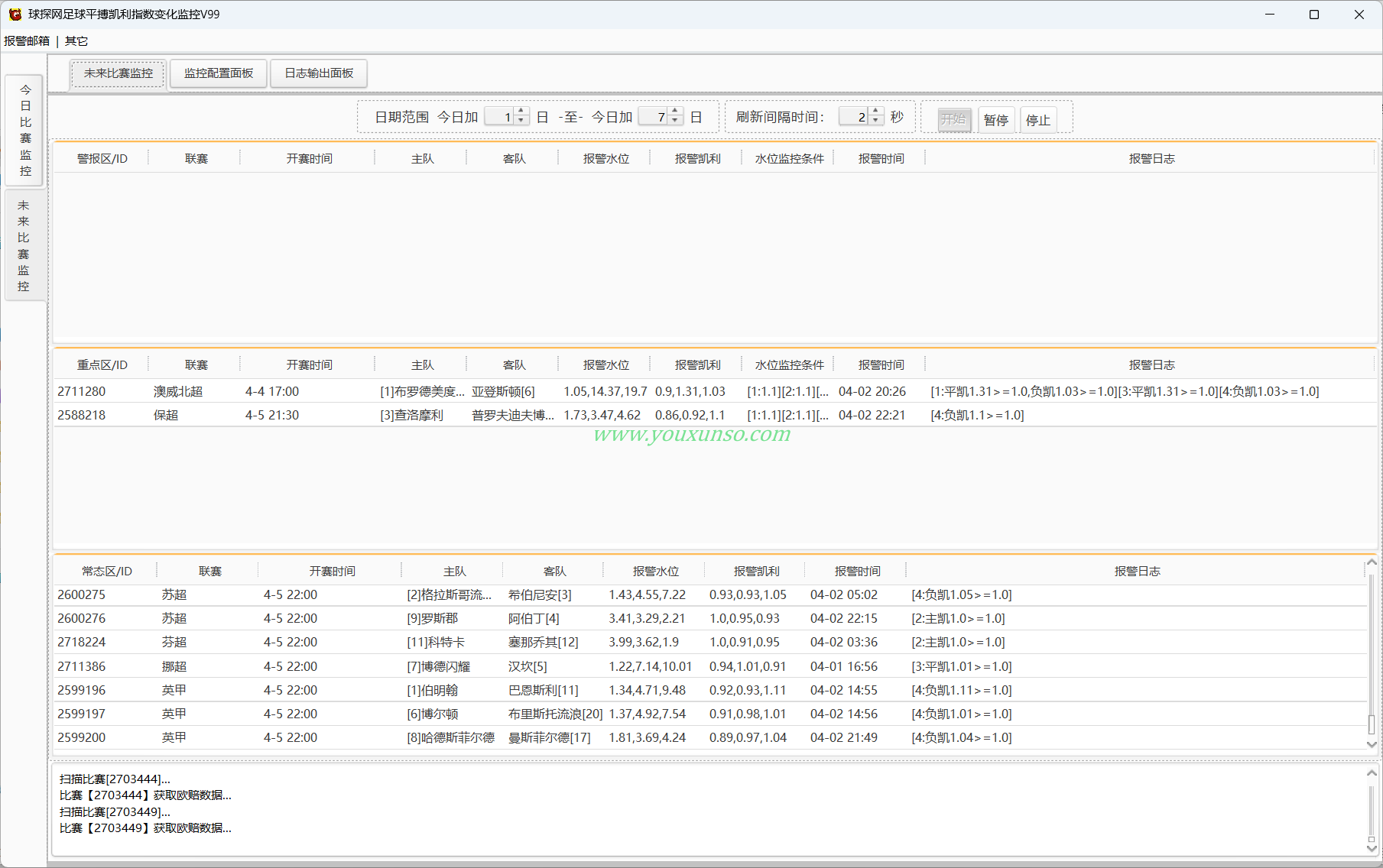
Task: Select normal zone row 2600276
Action: point(710,618)
